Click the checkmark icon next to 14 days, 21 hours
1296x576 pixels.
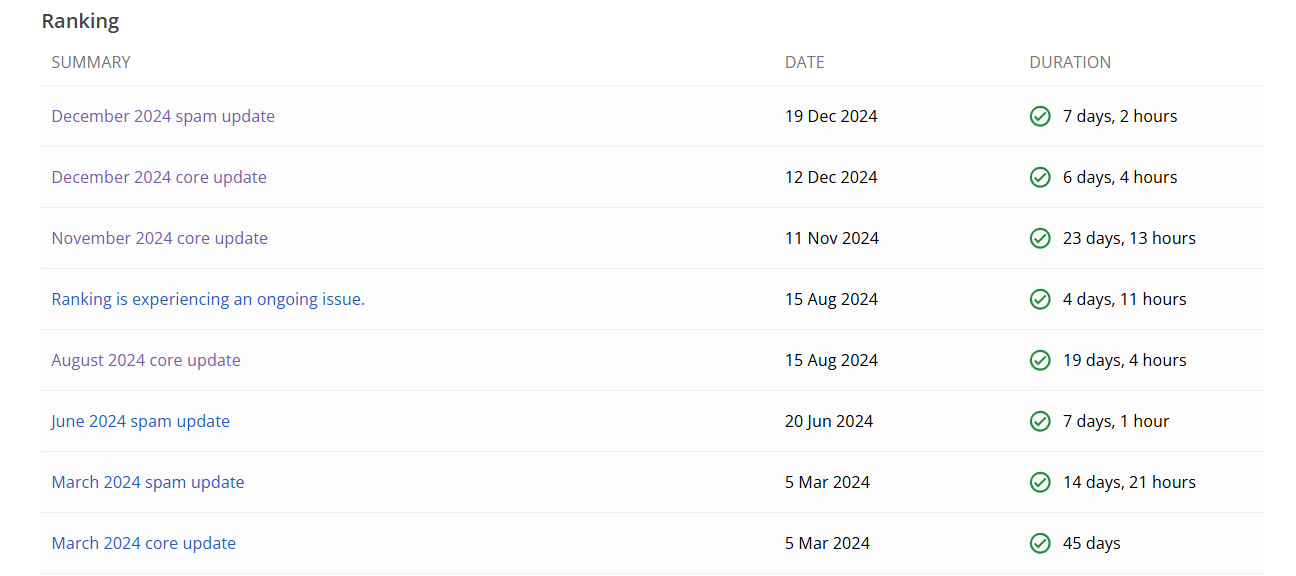[x=1040, y=482]
